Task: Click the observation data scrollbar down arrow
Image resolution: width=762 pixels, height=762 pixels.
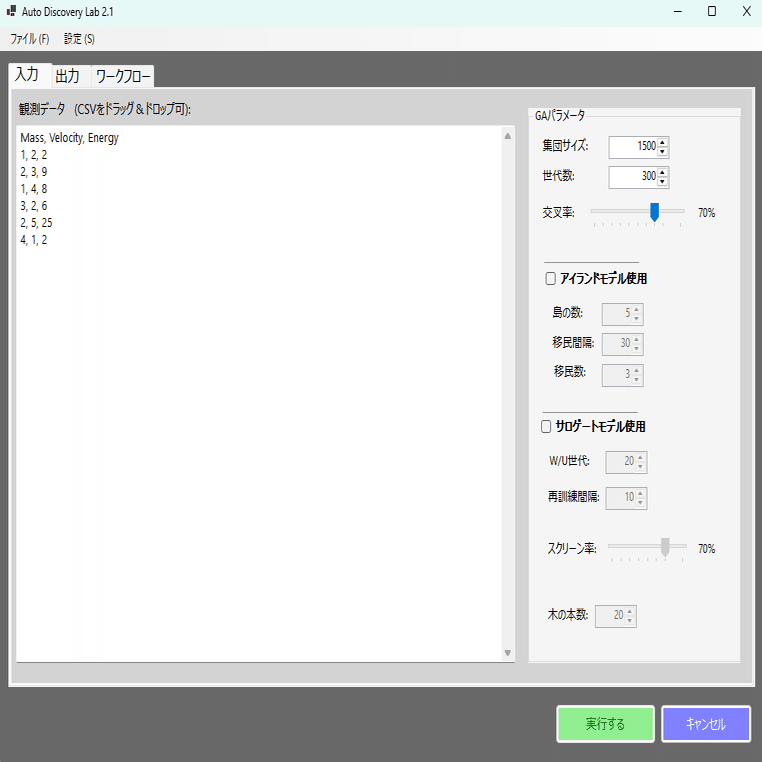Action: 507,653
